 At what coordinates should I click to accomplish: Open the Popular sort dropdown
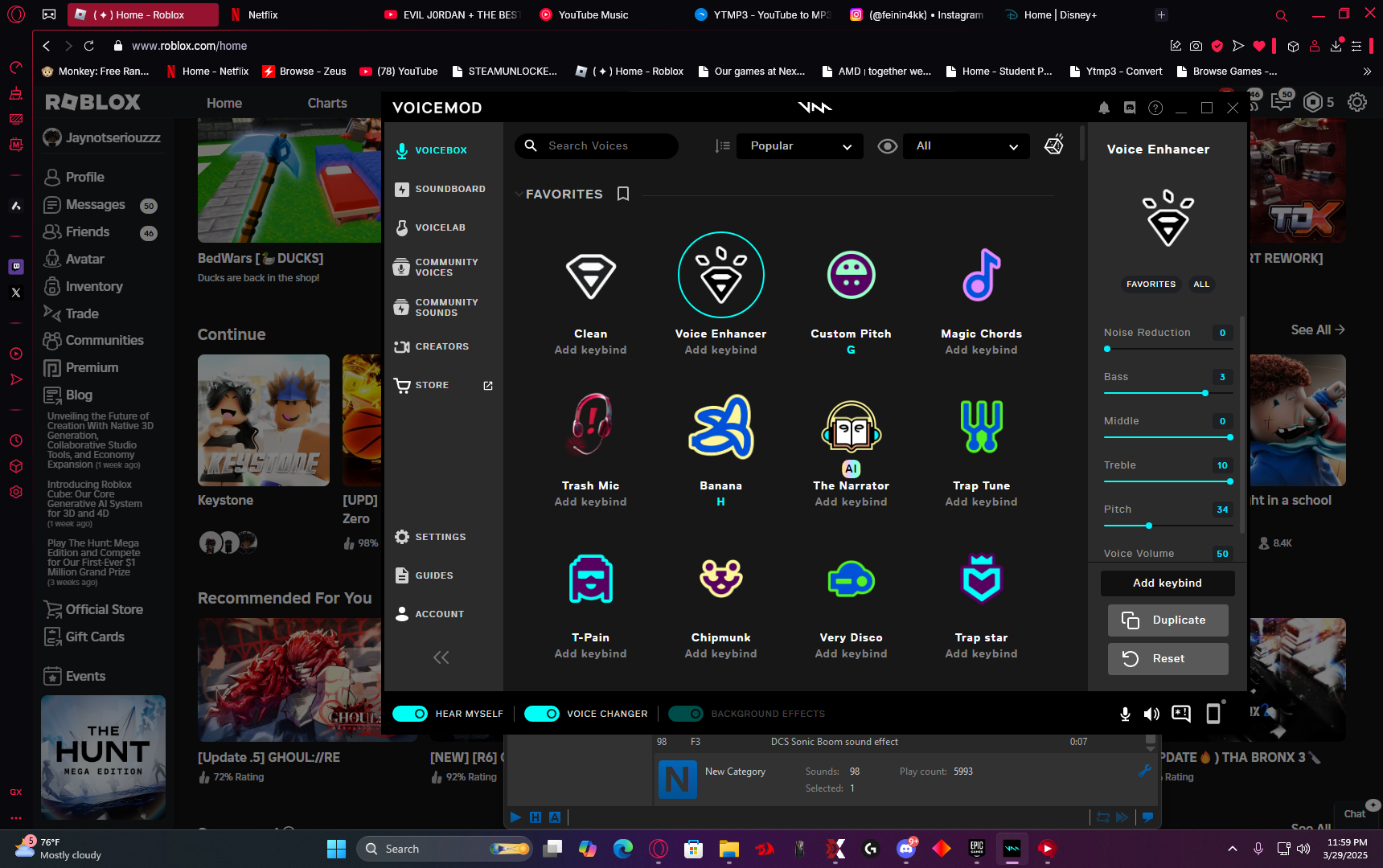(x=800, y=146)
